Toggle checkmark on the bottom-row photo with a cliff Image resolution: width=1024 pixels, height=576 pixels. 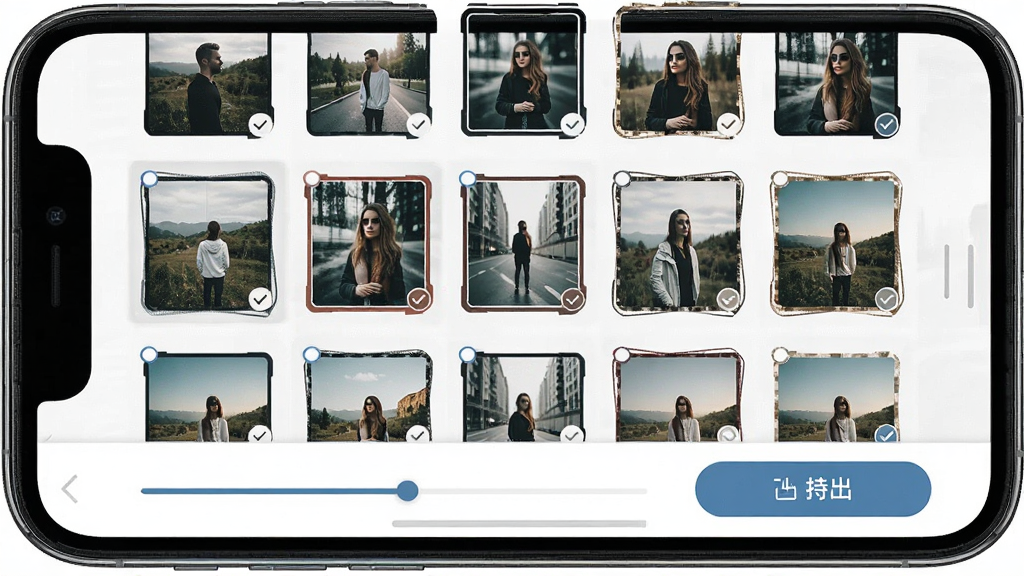pyautogui.click(x=417, y=434)
